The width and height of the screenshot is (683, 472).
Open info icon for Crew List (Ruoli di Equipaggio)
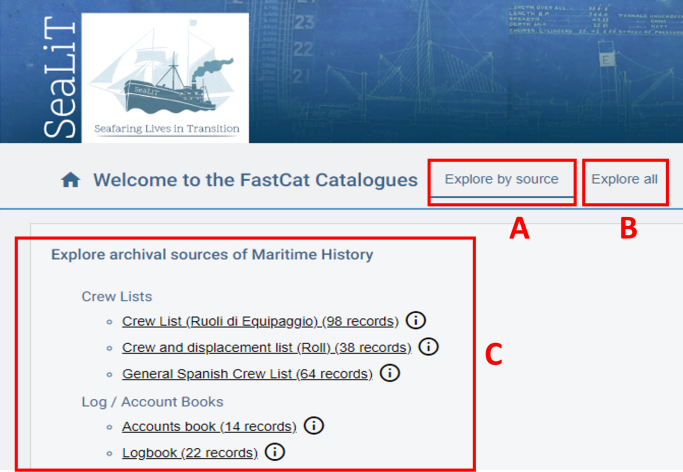coord(416,321)
